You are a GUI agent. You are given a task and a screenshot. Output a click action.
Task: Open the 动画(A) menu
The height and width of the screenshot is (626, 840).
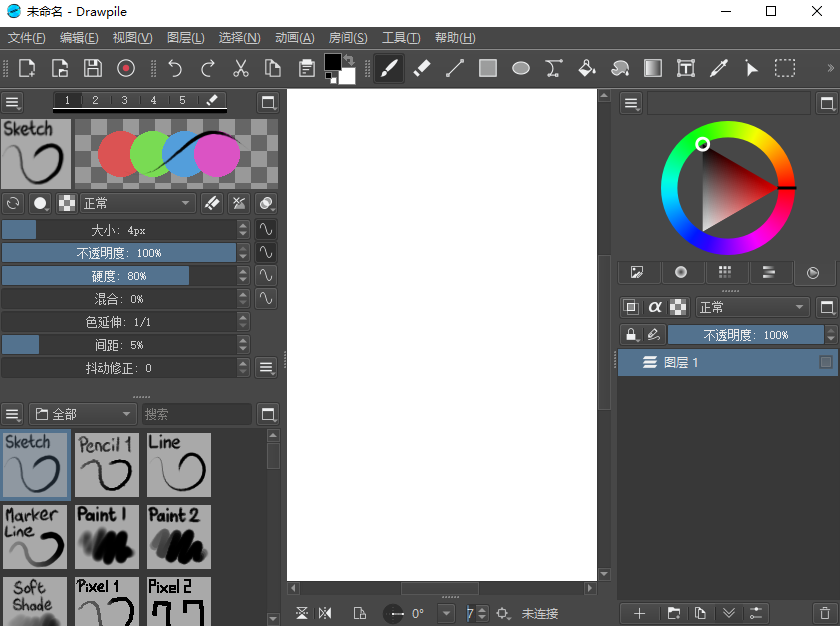tap(295, 38)
